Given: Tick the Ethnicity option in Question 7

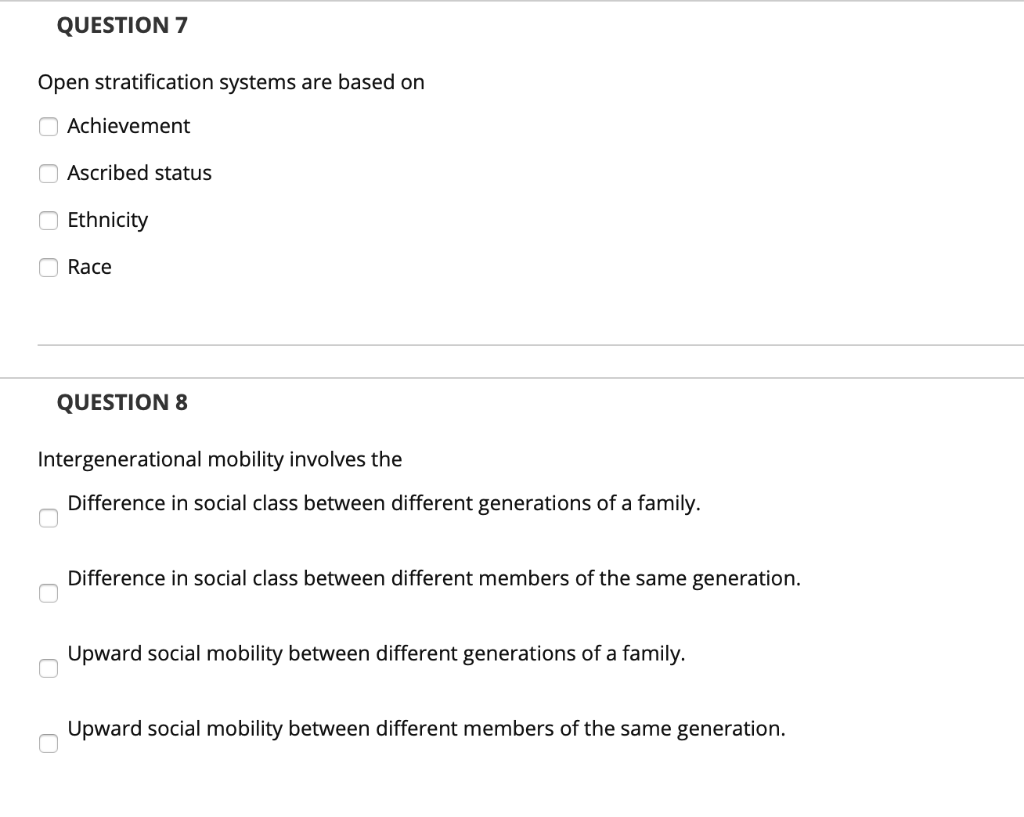Looking at the screenshot, I should pos(48,220).
